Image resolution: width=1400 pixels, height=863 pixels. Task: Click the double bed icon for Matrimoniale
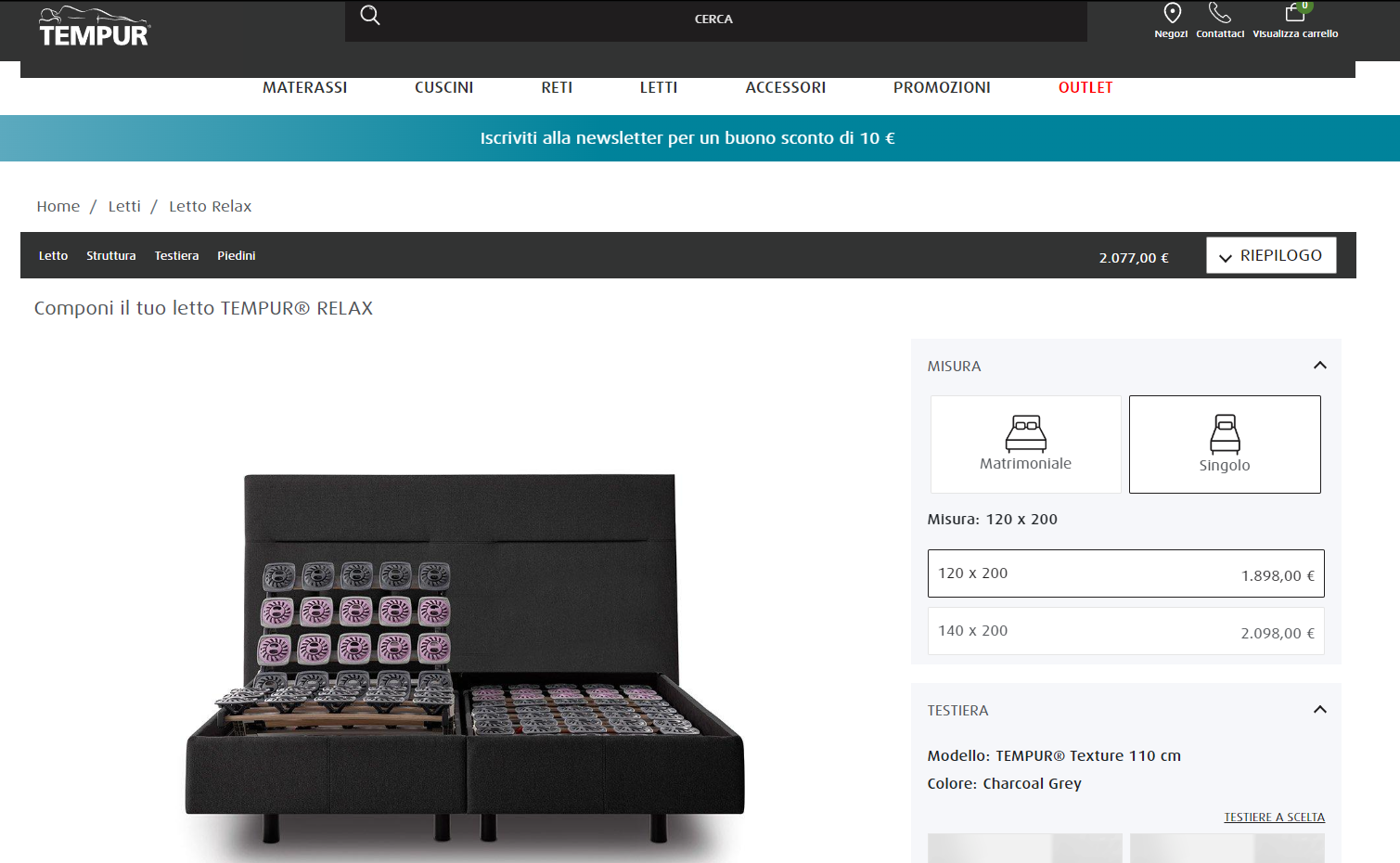pyautogui.click(x=1026, y=433)
